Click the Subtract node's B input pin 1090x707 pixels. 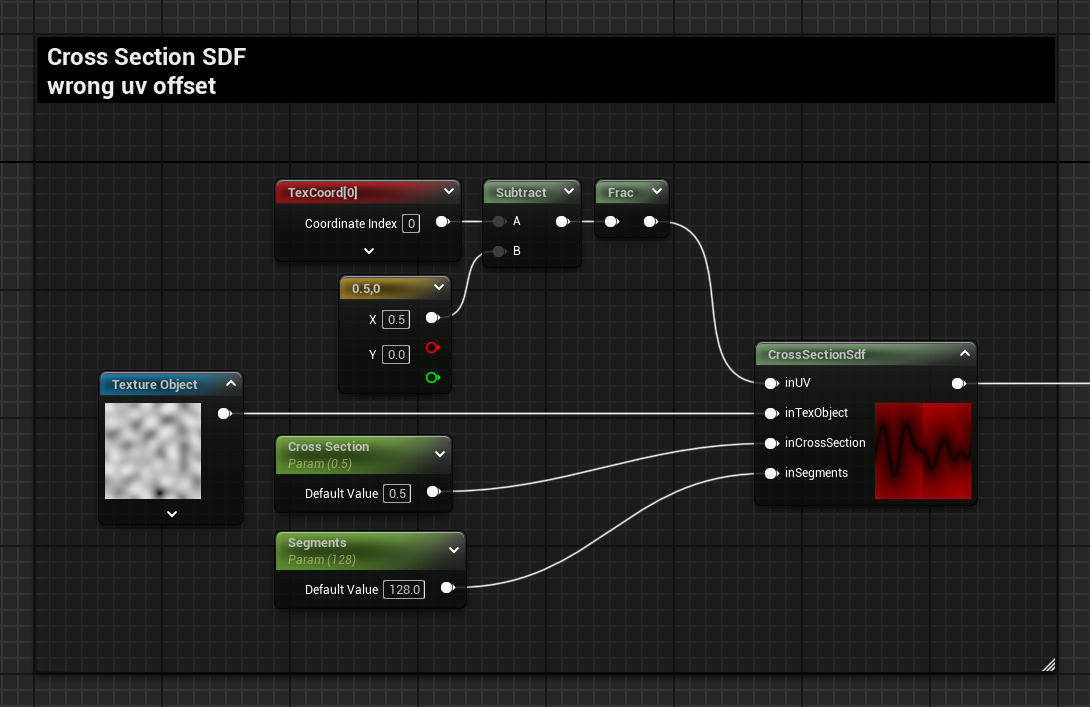point(499,251)
